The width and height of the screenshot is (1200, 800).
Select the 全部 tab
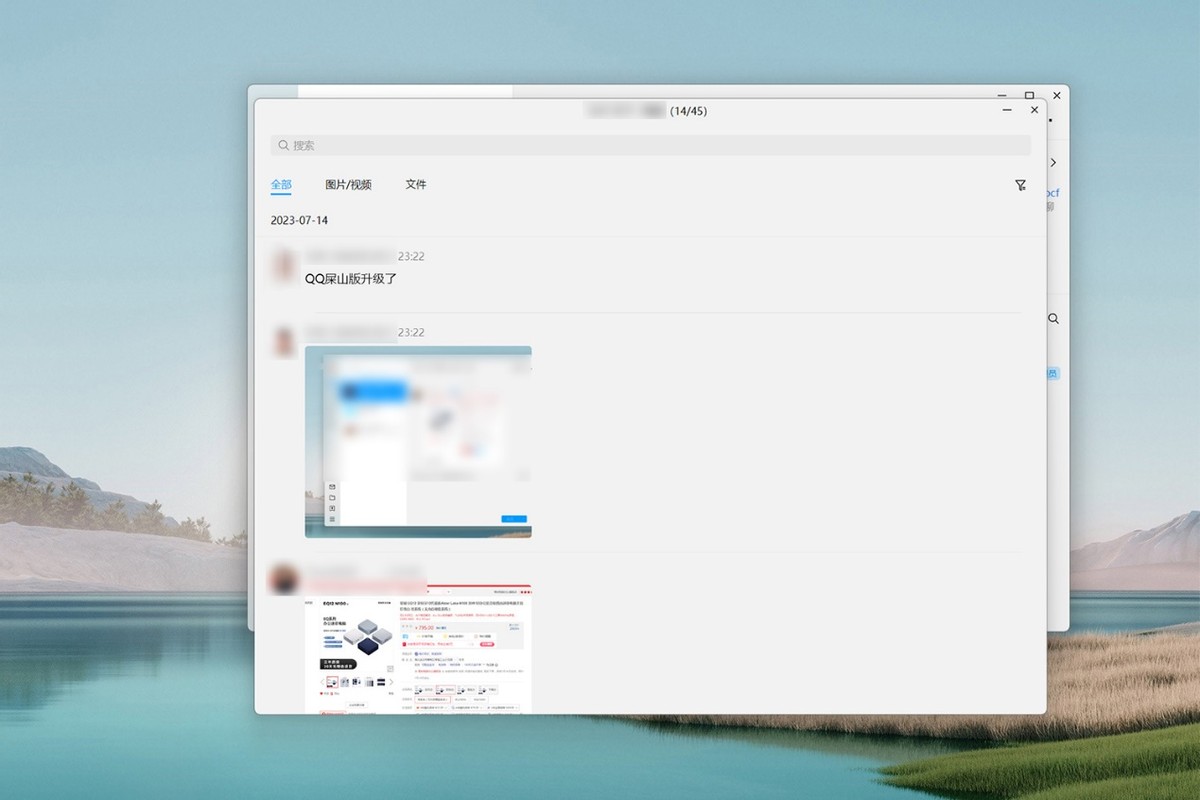280,185
